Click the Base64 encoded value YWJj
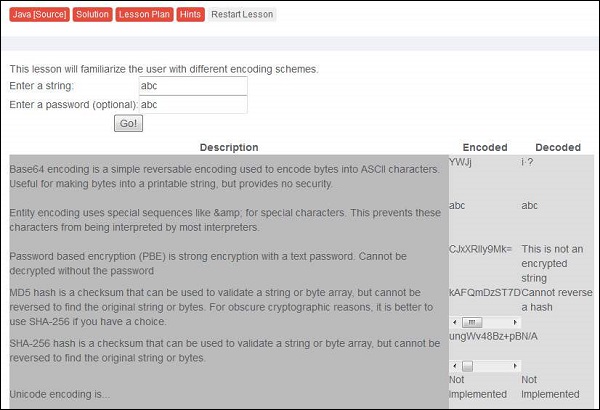Image resolution: width=600 pixels, height=410 pixels. point(461,161)
